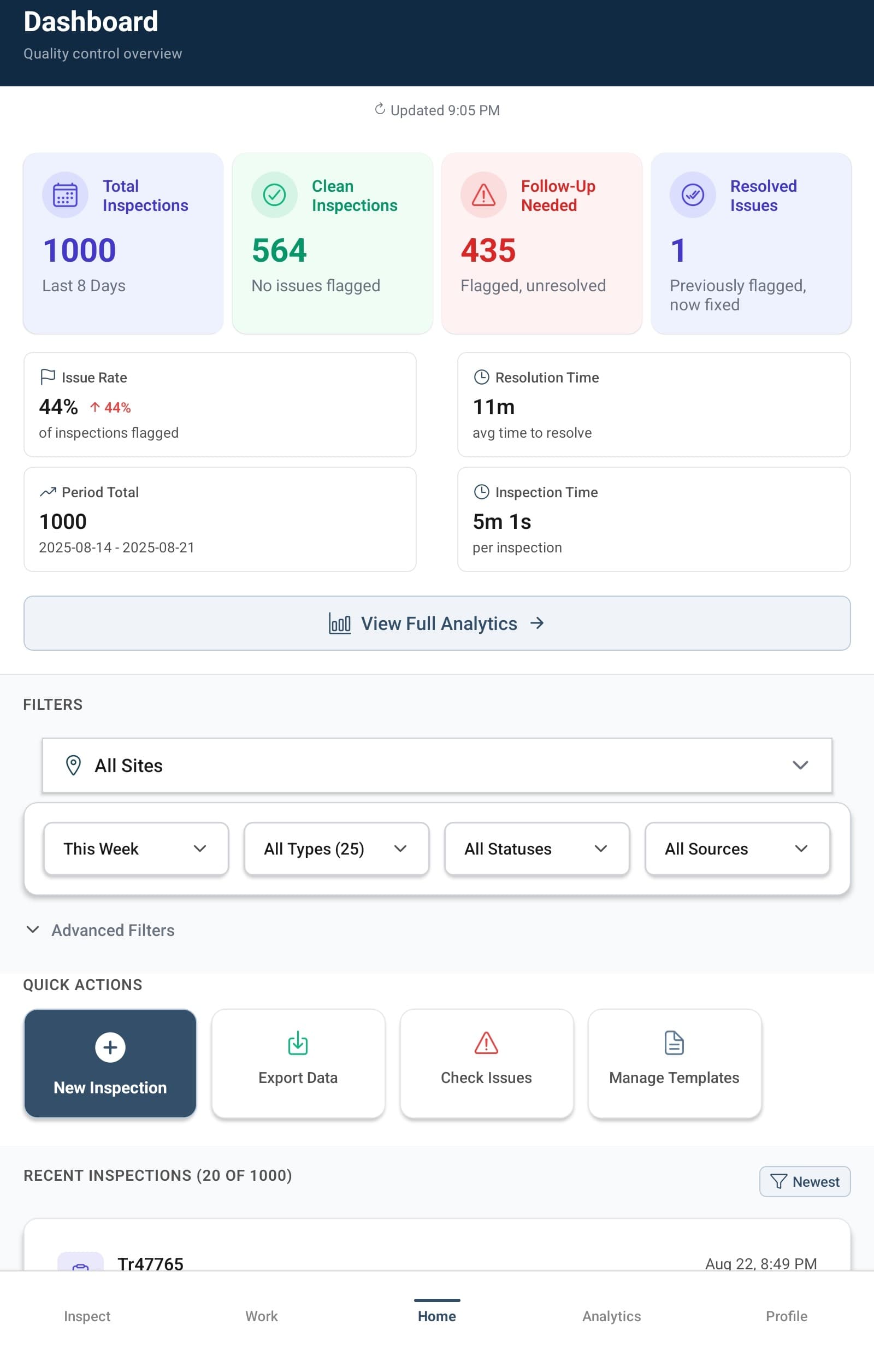
Task: Click the download icon above Export Data
Action: pos(297,1043)
